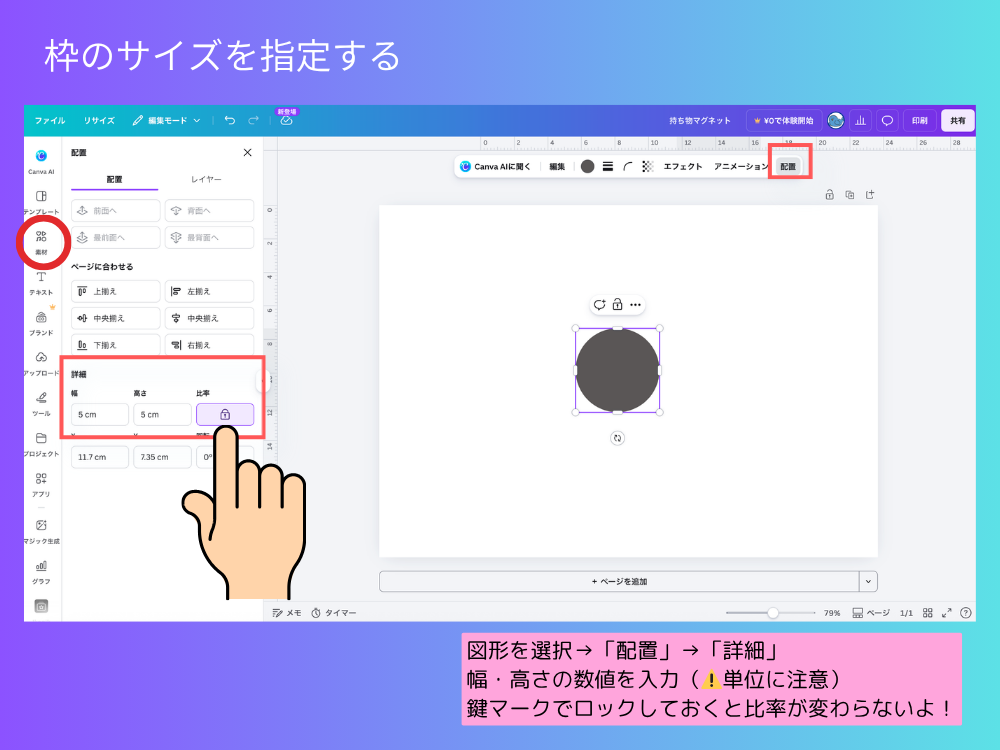
Task: Click the 印刷 print button
Action: coord(920,120)
